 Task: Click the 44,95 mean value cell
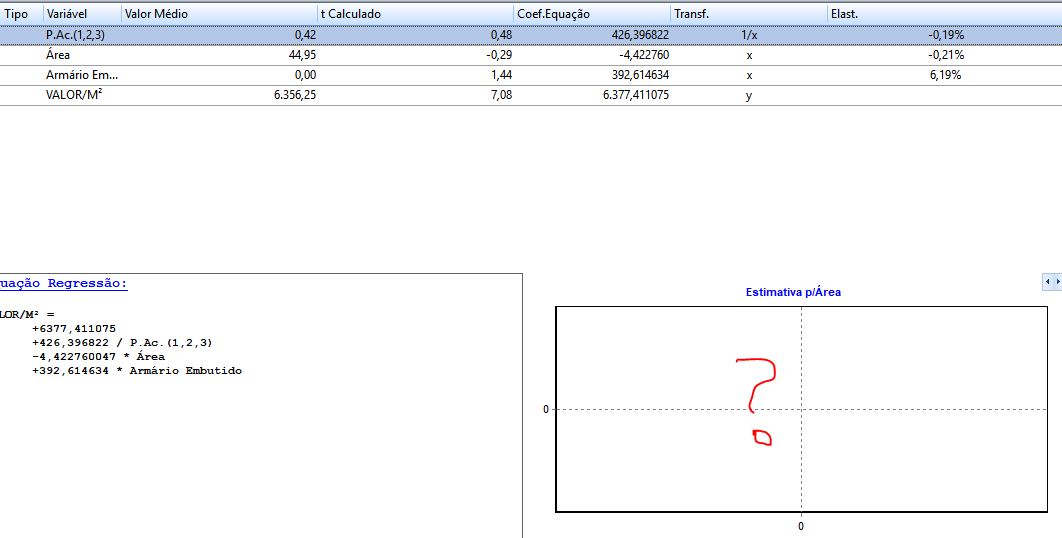pos(302,55)
